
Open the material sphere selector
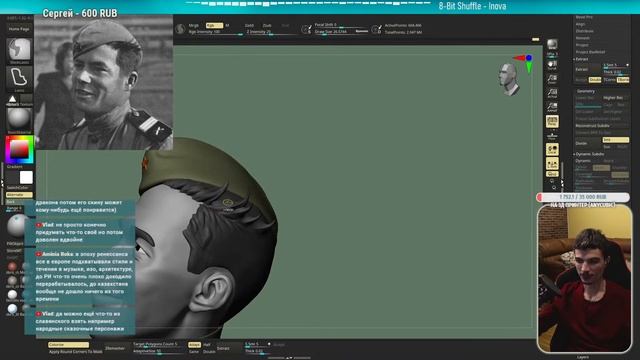click(19, 119)
